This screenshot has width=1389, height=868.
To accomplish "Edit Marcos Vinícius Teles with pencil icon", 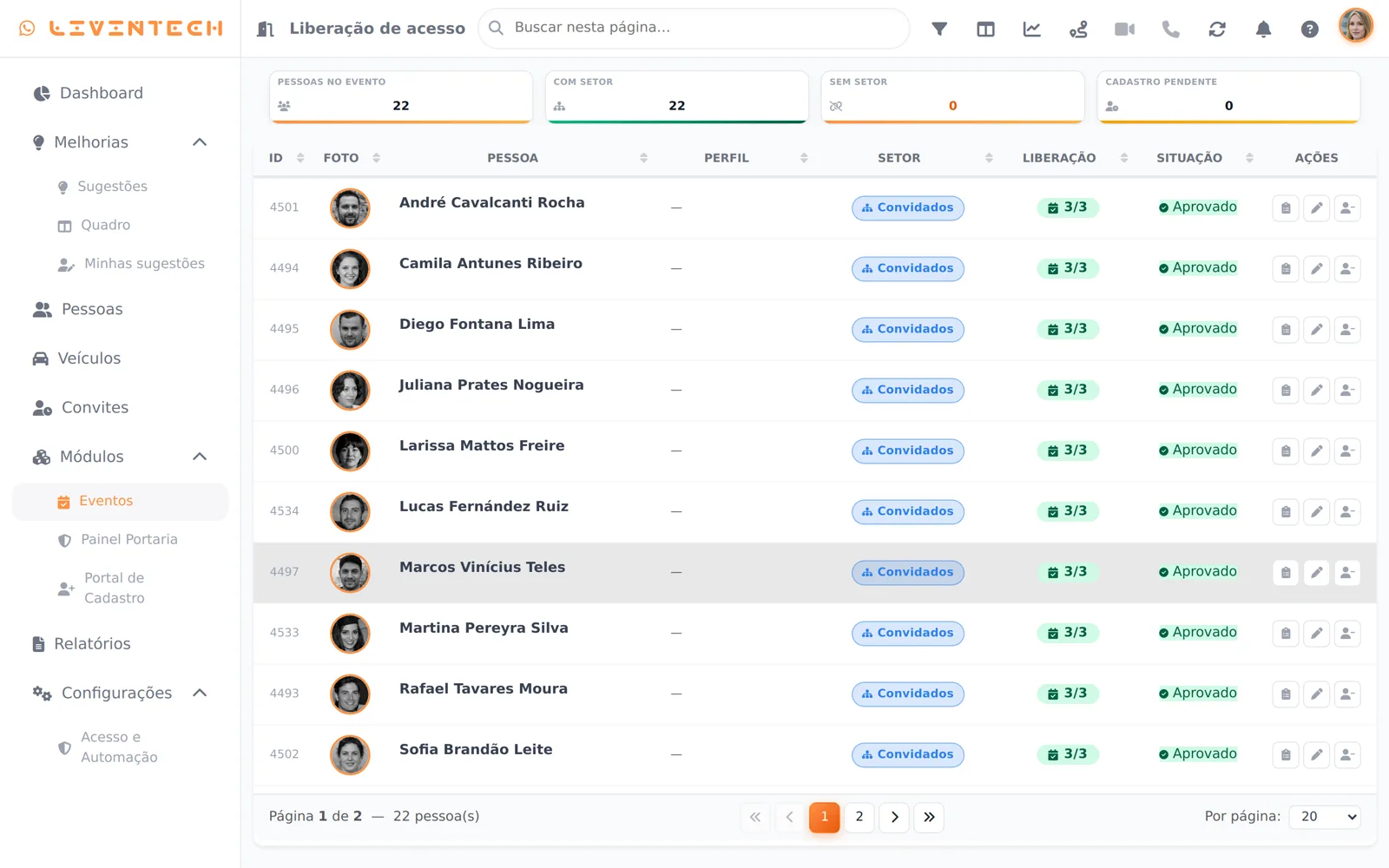I will coord(1316,573).
